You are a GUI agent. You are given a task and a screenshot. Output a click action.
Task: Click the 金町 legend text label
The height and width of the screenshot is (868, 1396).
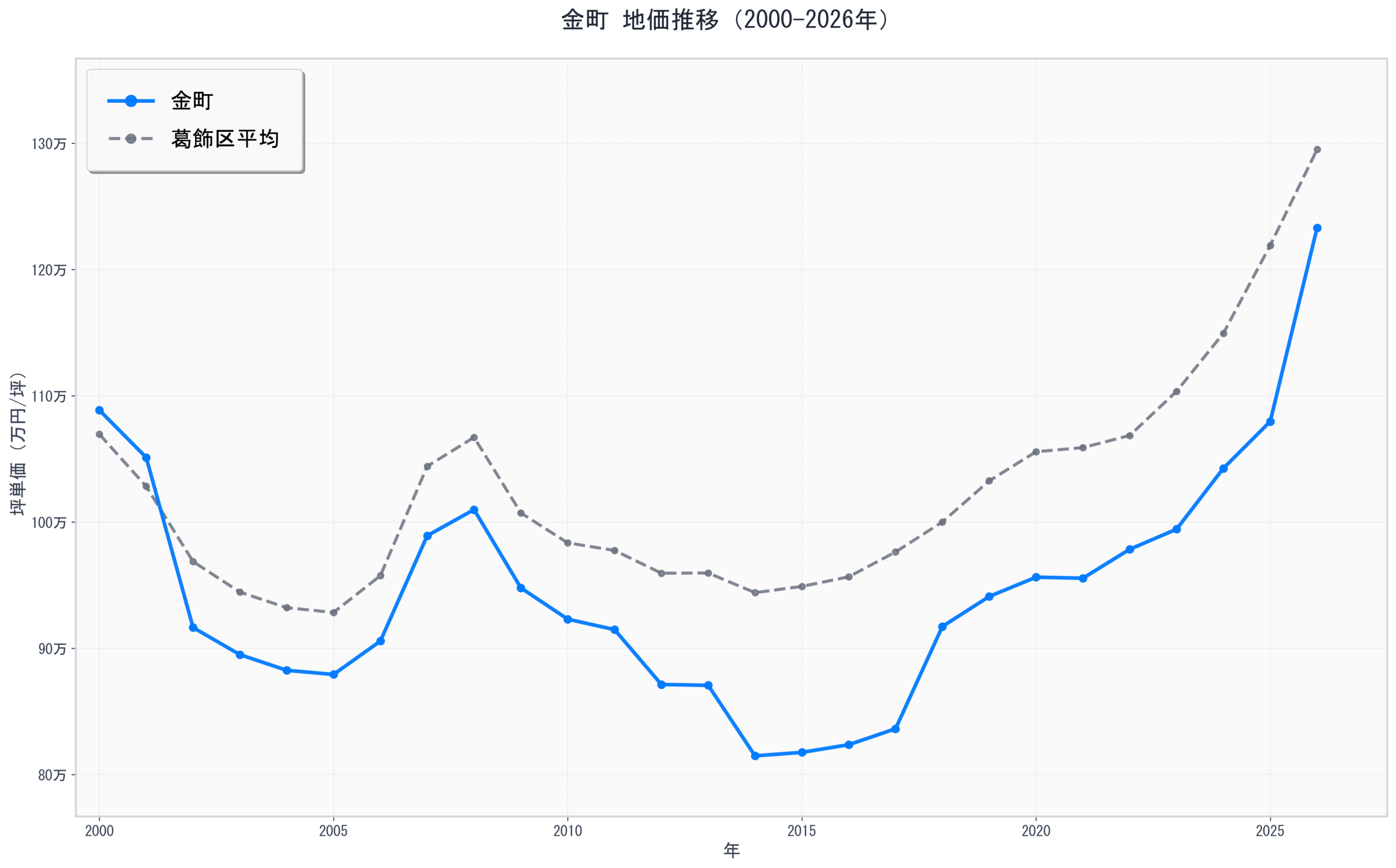click(x=192, y=101)
